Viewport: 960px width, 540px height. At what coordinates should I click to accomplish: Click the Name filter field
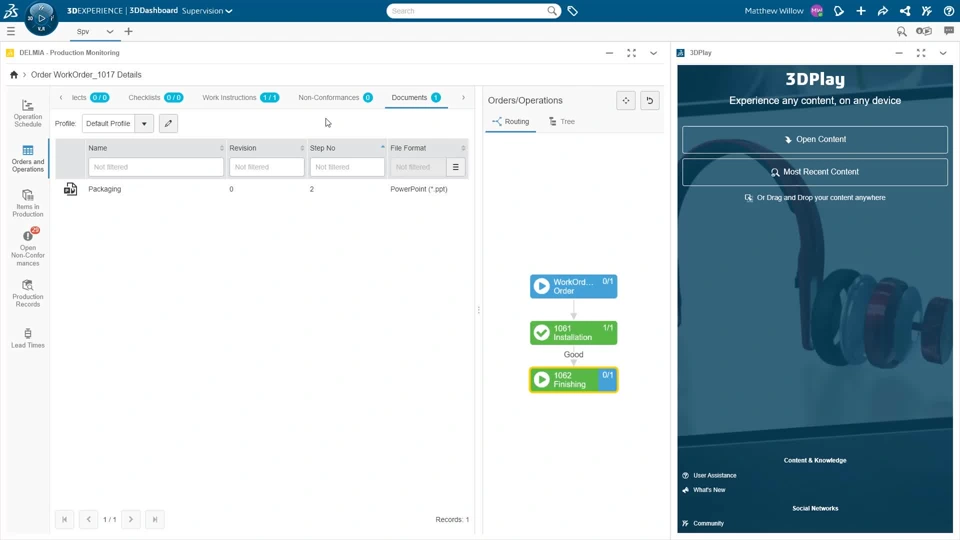coord(156,167)
